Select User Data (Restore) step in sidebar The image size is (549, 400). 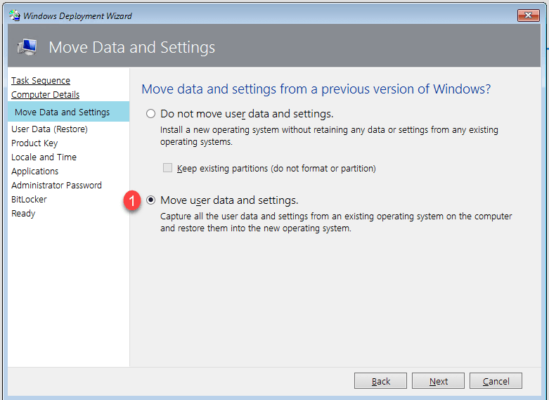(x=49, y=129)
